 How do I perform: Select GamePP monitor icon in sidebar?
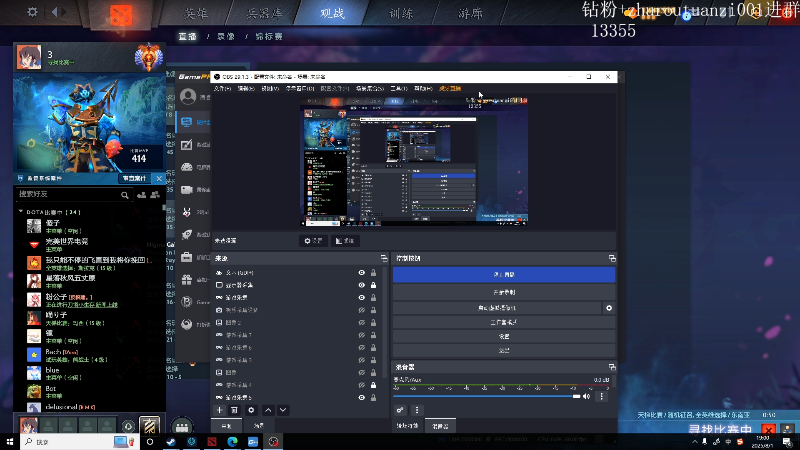point(187,122)
